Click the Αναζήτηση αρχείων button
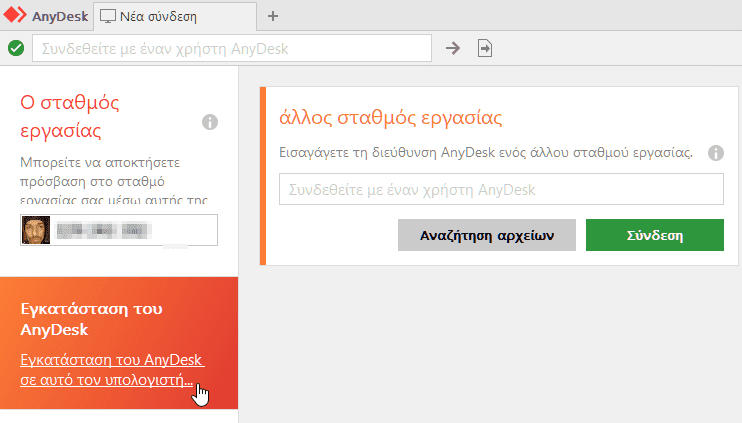Image resolution: width=742 pixels, height=423 pixels. [487, 235]
